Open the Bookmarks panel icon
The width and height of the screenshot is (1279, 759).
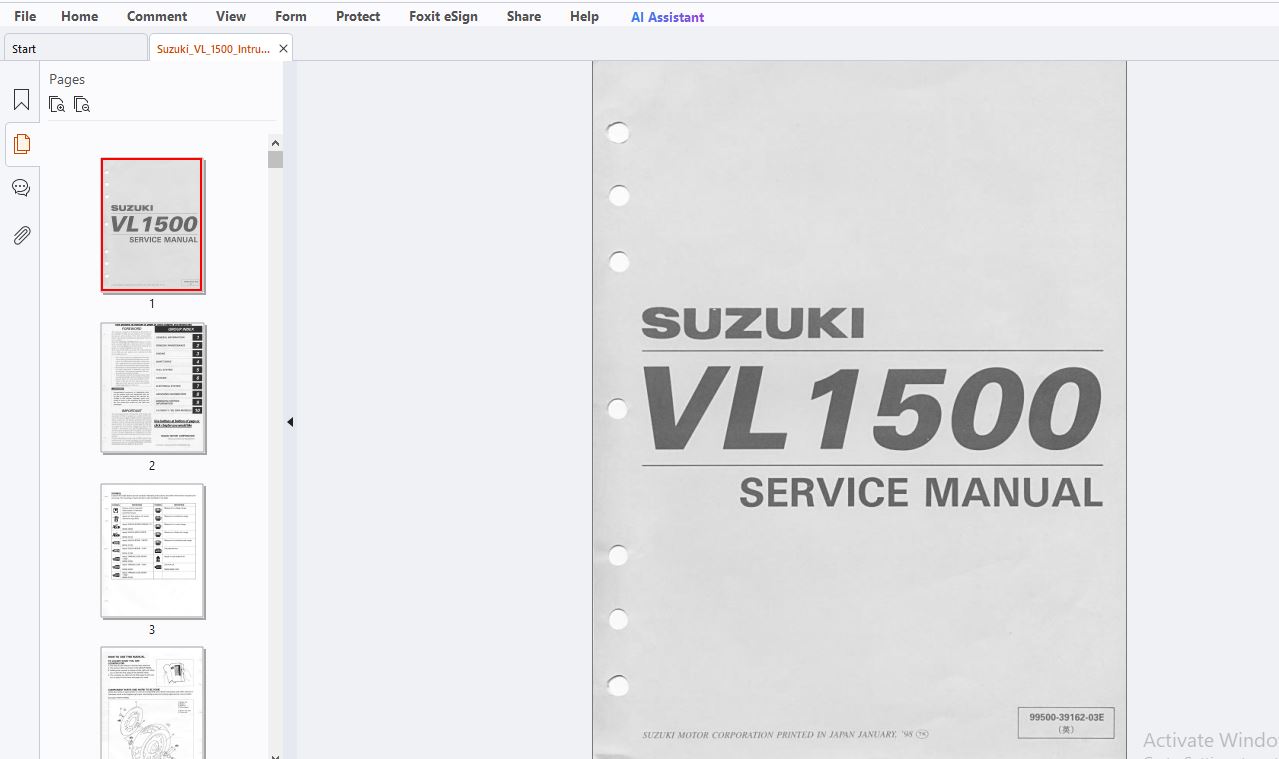coord(21,100)
